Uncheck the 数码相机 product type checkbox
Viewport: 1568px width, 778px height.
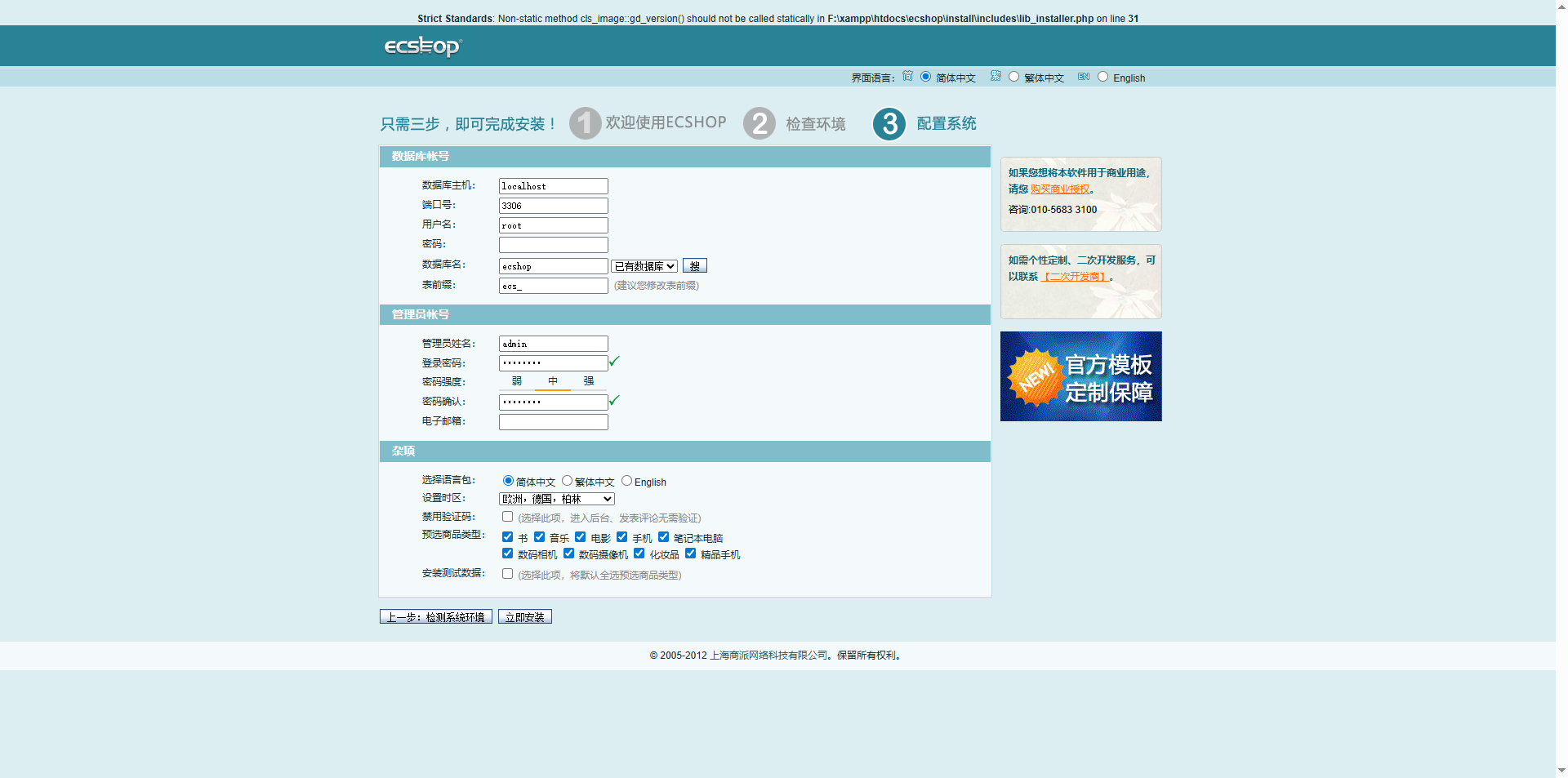click(x=507, y=553)
